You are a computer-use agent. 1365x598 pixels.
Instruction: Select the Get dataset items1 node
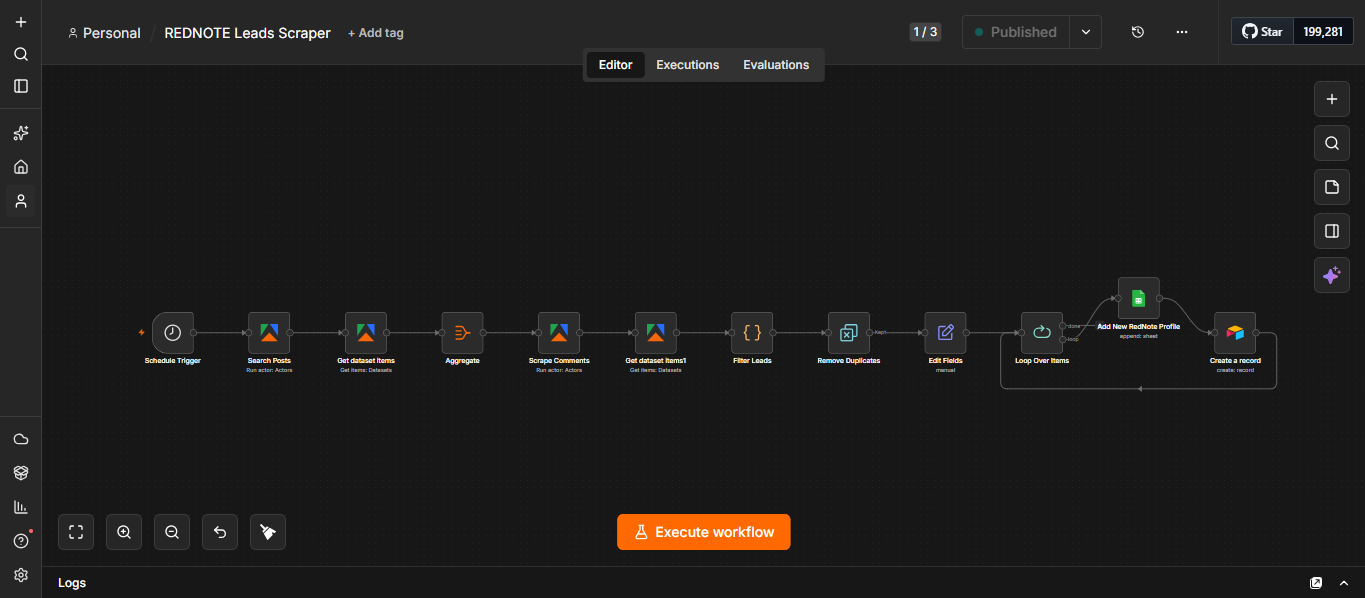point(656,332)
